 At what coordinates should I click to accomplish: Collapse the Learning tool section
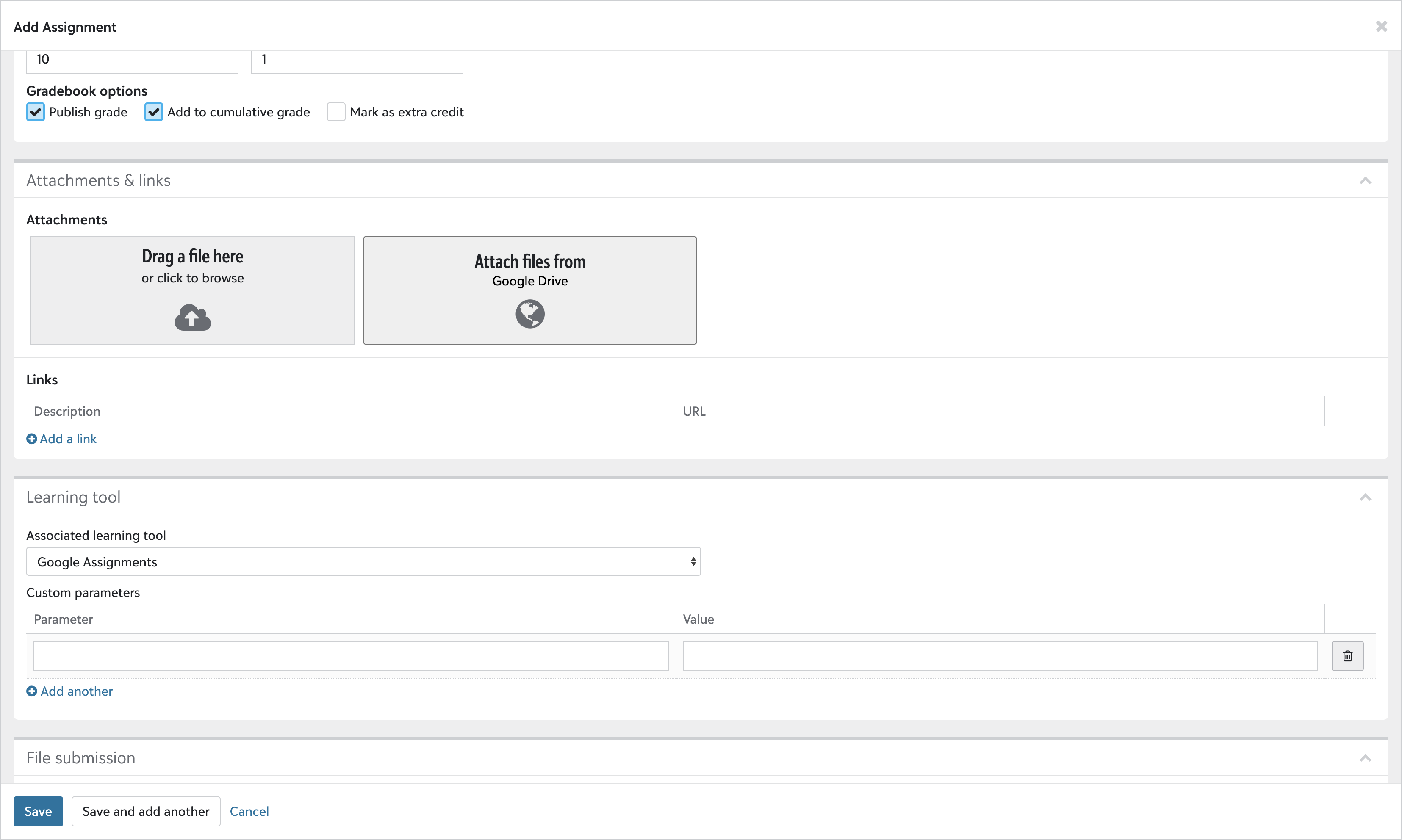(1365, 497)
